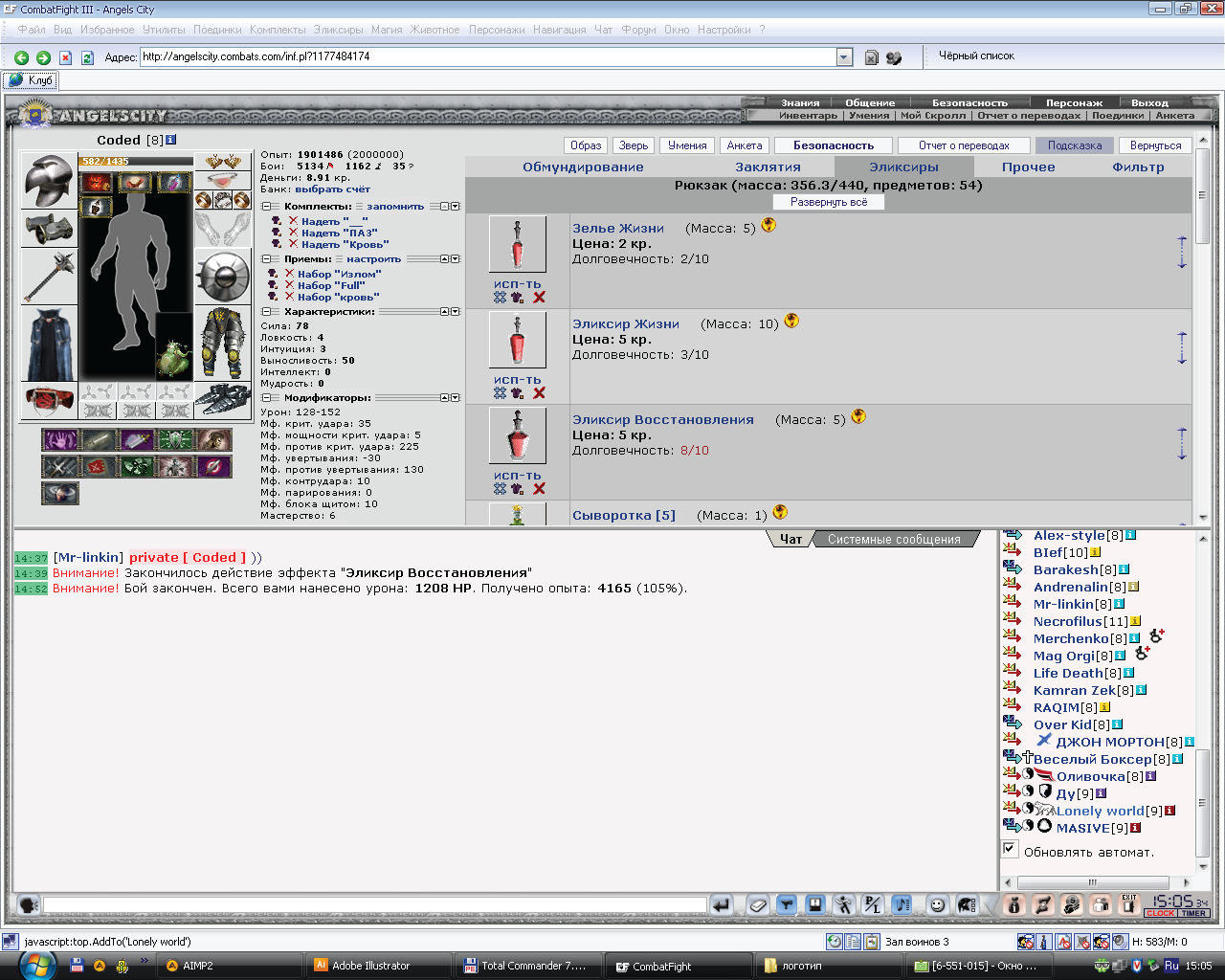Click the выбрать счёт bank link

pyautogui.click(x=332, y=189)
